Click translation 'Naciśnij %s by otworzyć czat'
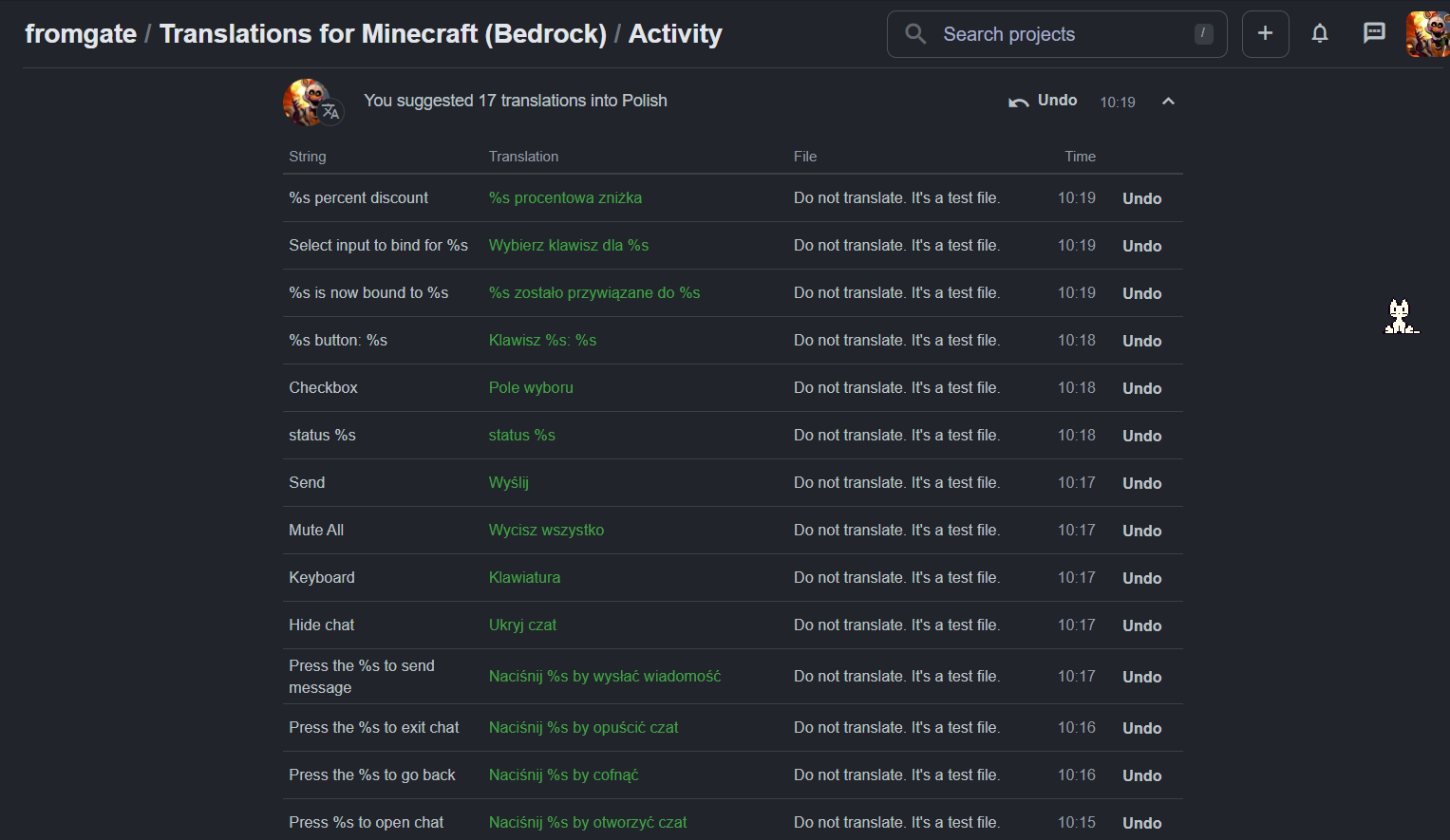Screen dimensions: 1450x840 [588, 822]
